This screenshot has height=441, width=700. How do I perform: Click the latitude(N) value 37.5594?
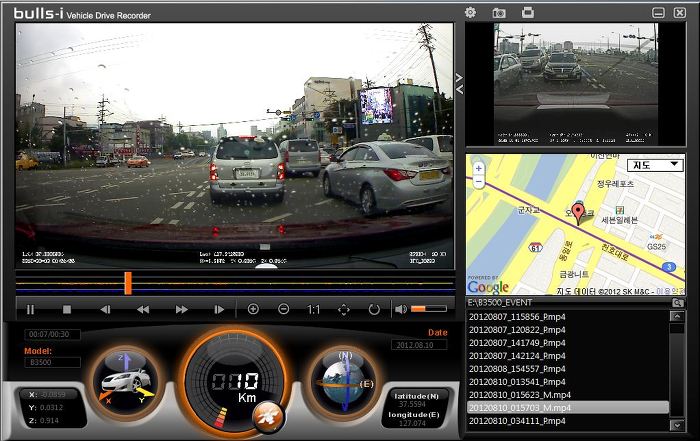412,404
